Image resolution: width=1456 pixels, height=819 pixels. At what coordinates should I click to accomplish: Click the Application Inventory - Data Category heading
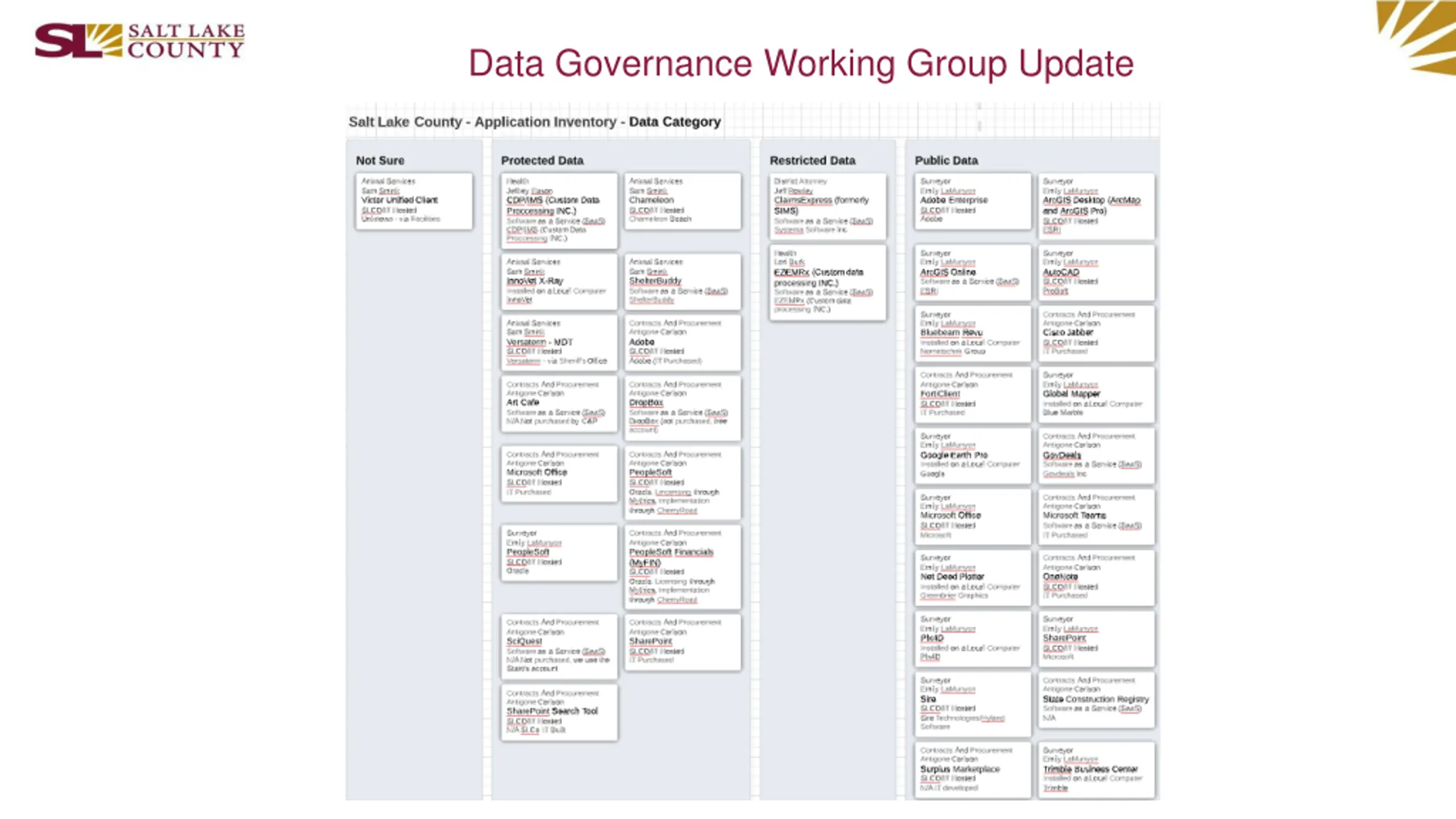click(x=535, y=122)
